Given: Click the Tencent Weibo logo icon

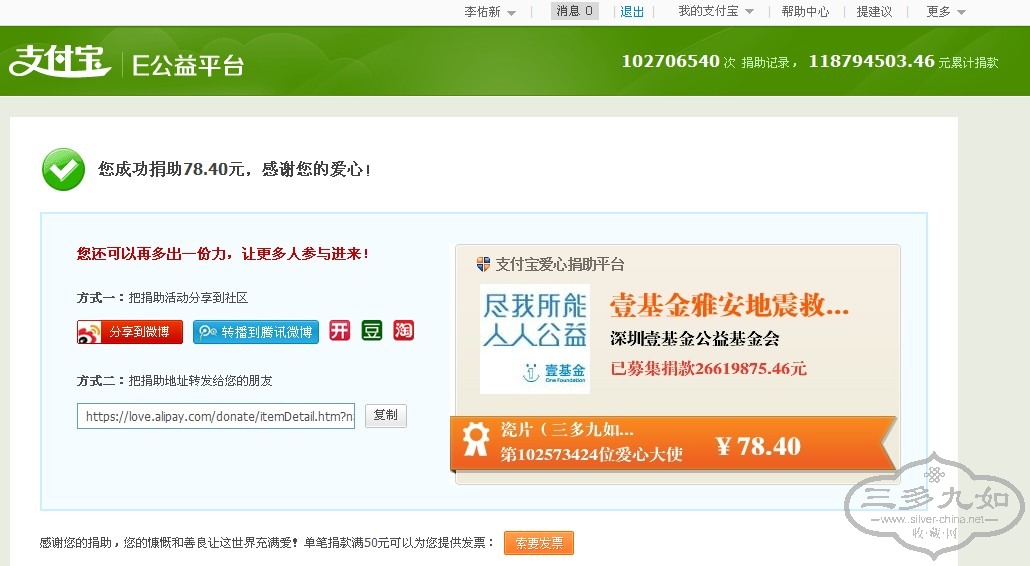Looking at the screenshot, I should [x=208, y=332].
